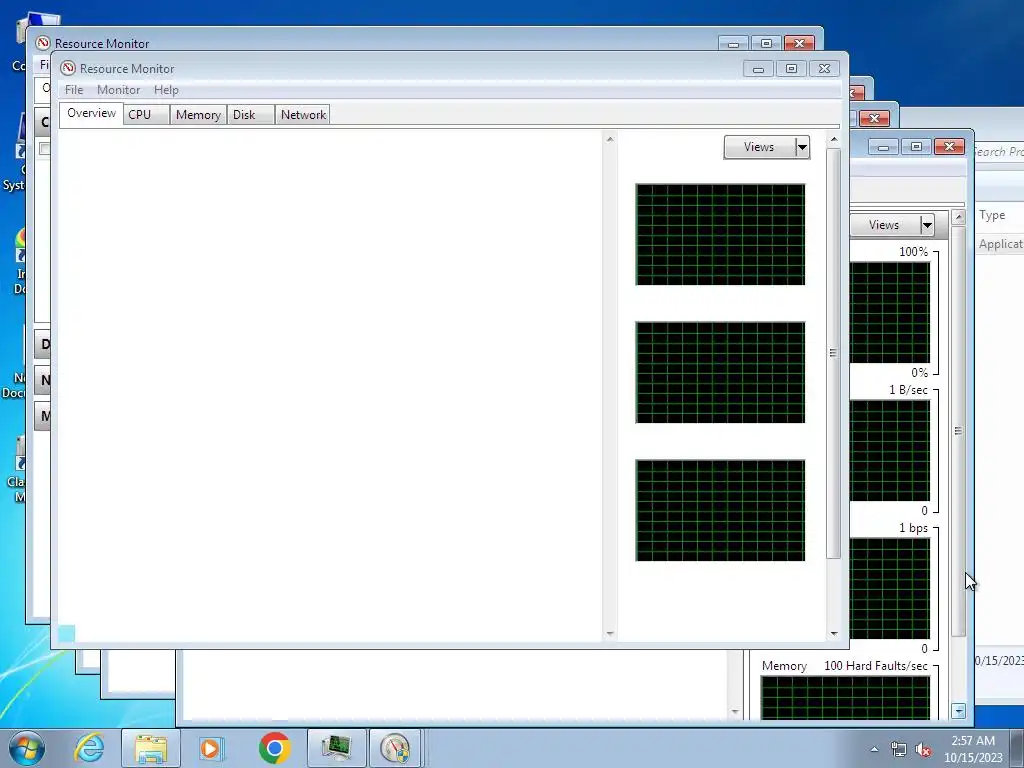Click the background Memory Hard Faults graph
Image resolution: width=1024 pixels, height=768 pixels.
pos(845,697)
